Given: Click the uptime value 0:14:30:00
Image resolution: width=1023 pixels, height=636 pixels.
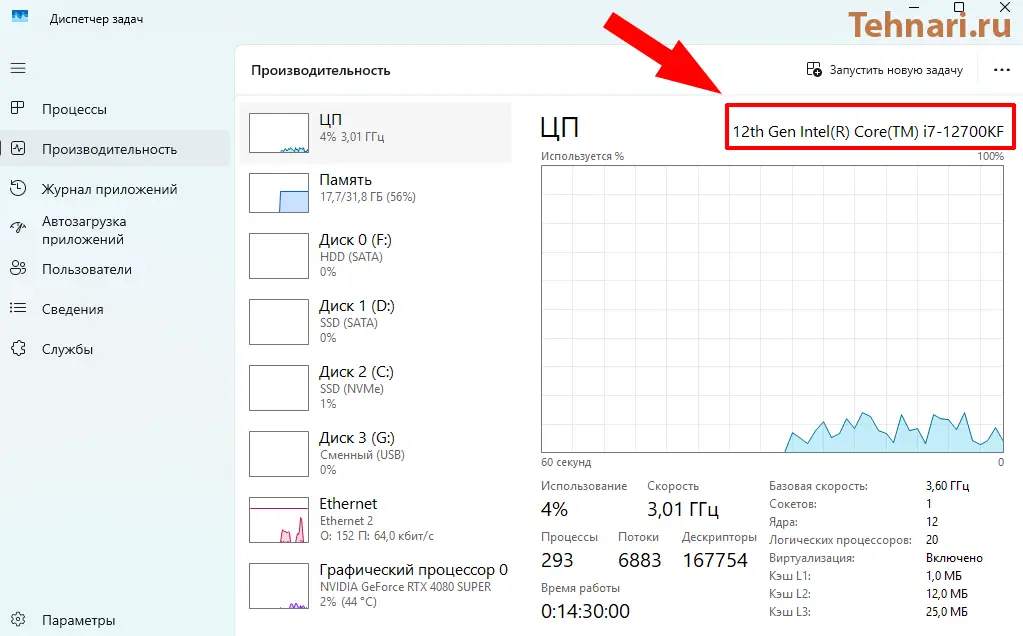Looking at the screenshot, I should 585,611.
